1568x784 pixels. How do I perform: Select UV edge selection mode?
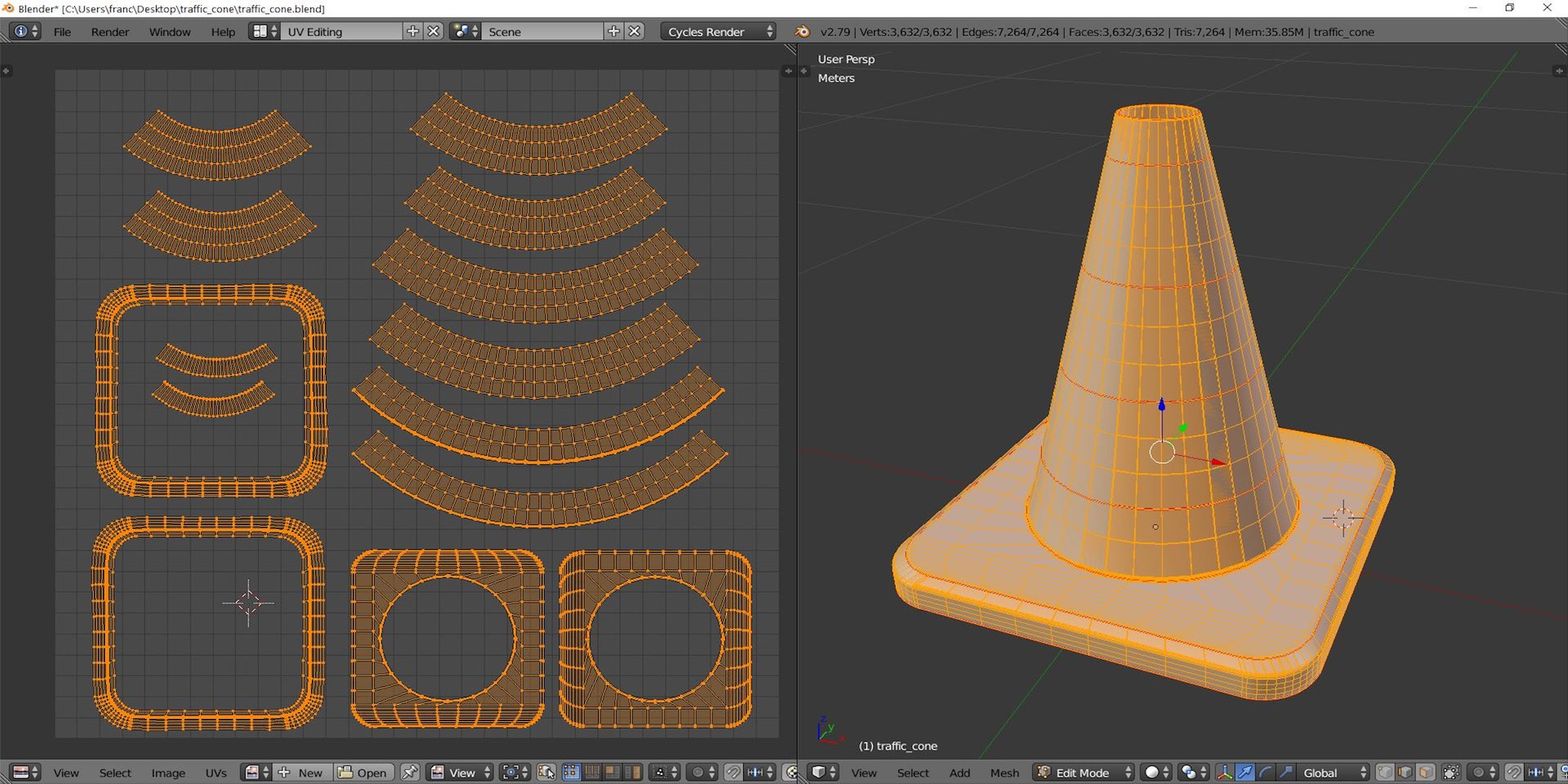(x=591, y=772)
